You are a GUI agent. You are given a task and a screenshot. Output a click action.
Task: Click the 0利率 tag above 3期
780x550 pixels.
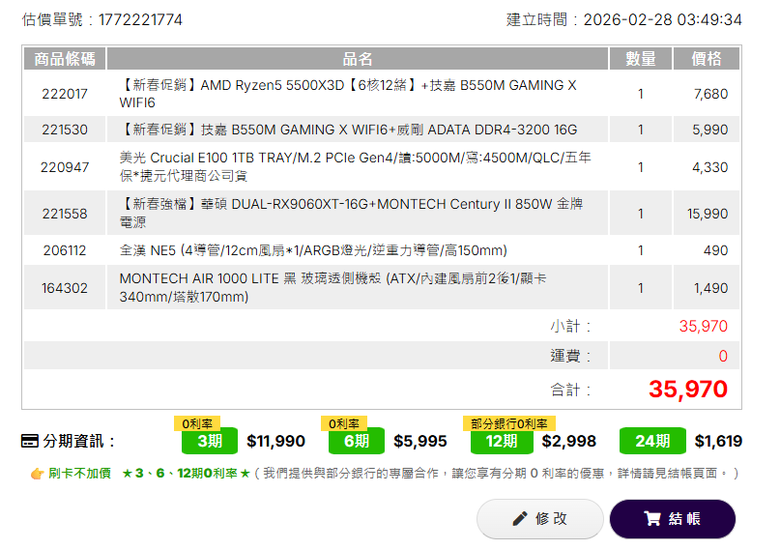pos(197,424)
